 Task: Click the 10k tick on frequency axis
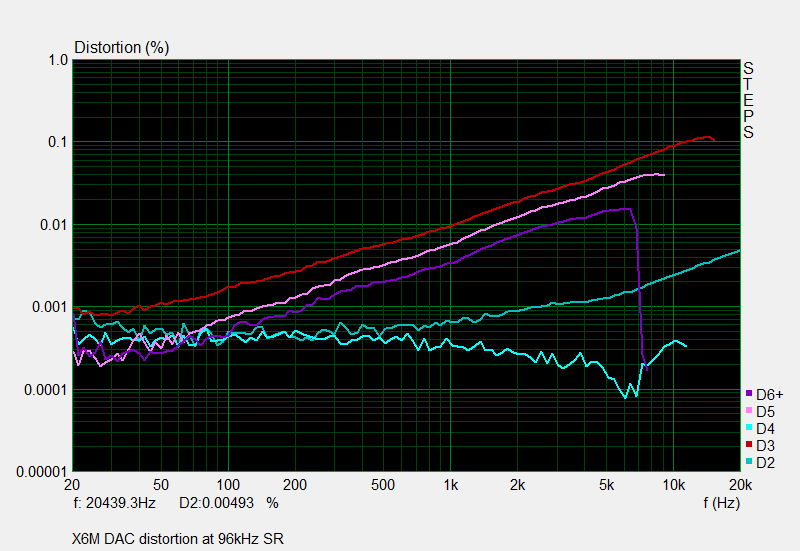(x=673, y=485)
